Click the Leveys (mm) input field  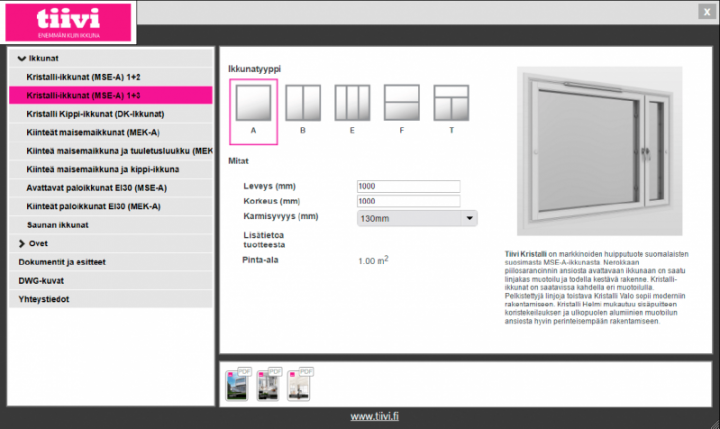pyautogui.click(x=408, y=186)
